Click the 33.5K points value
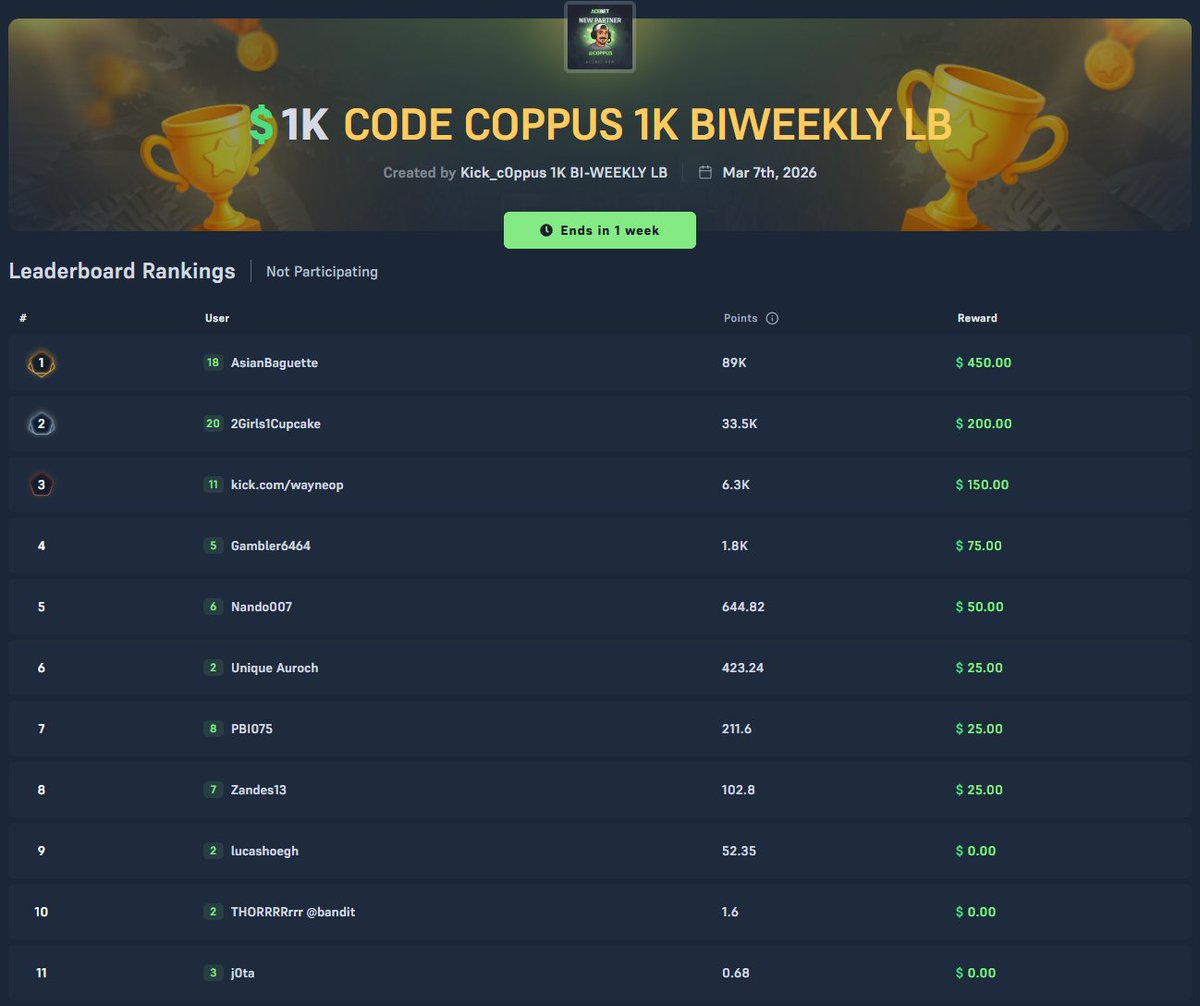1200x1006 pixels. tap(740, 424)
